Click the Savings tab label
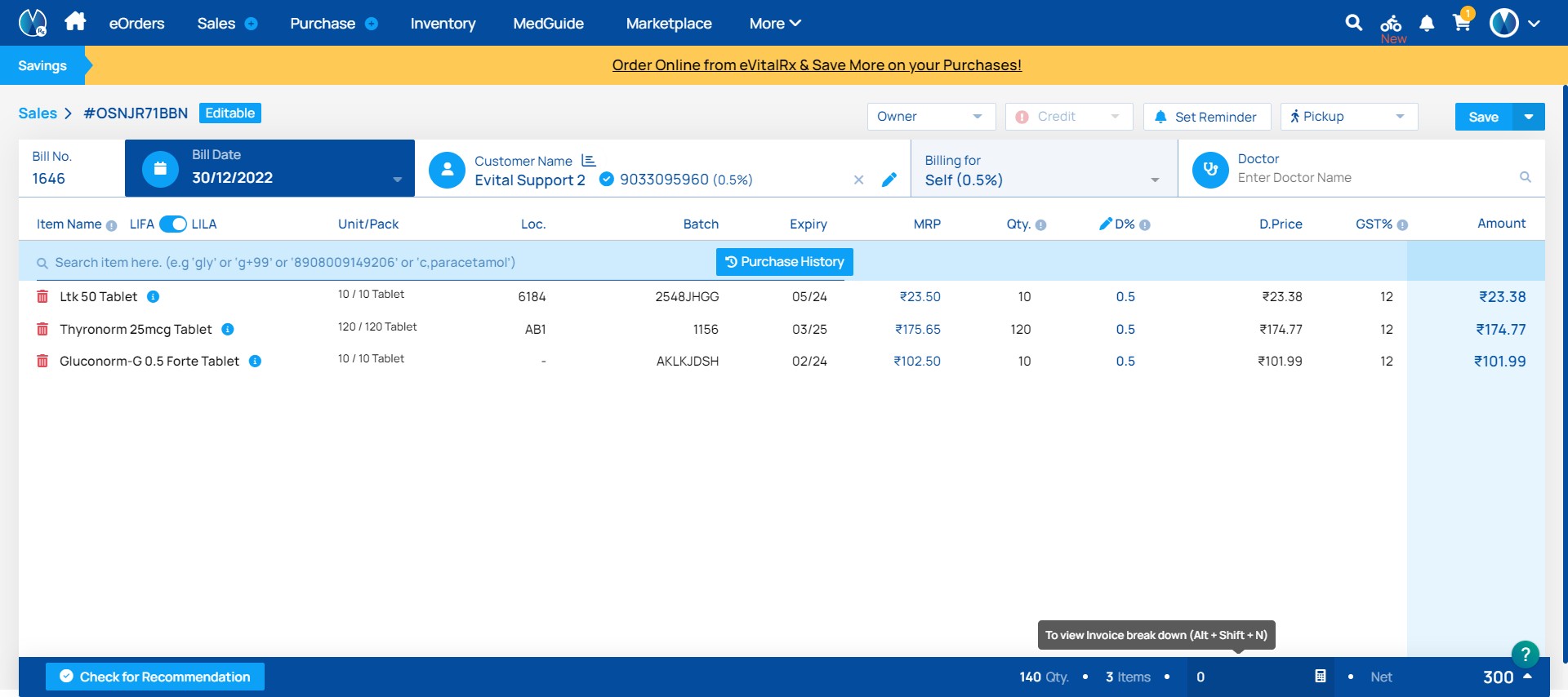This screenshot has width=1568, height=697. click(42, 65)
